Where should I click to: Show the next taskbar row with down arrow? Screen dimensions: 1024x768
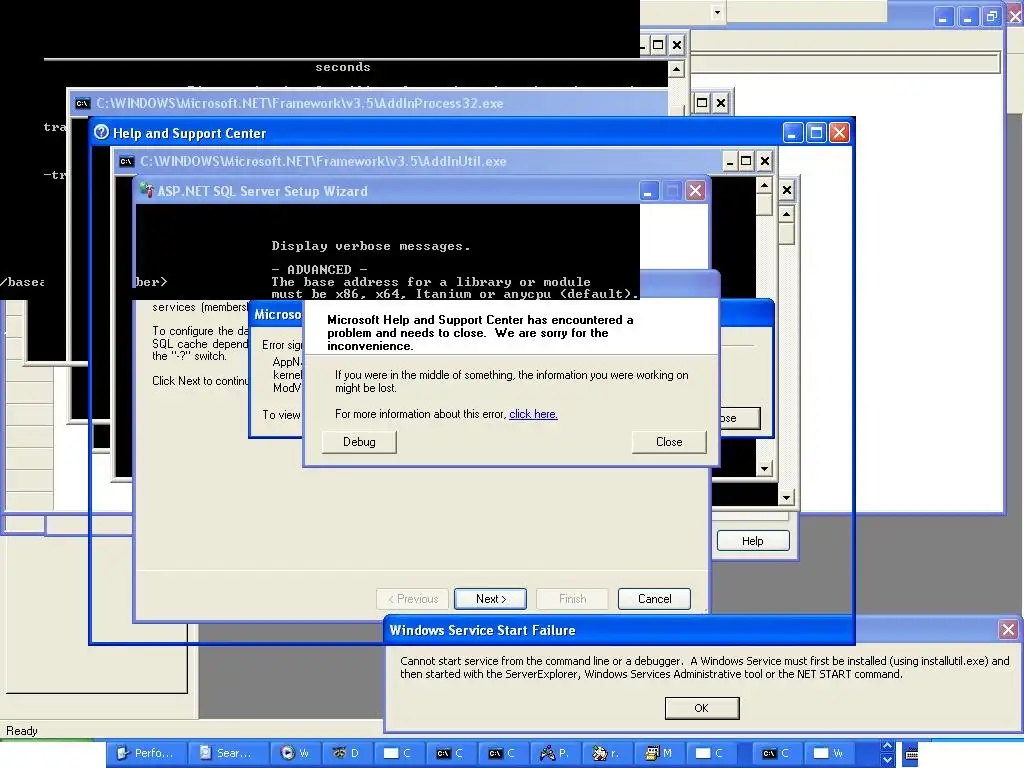pyautogui.click(x=887, y=760)
